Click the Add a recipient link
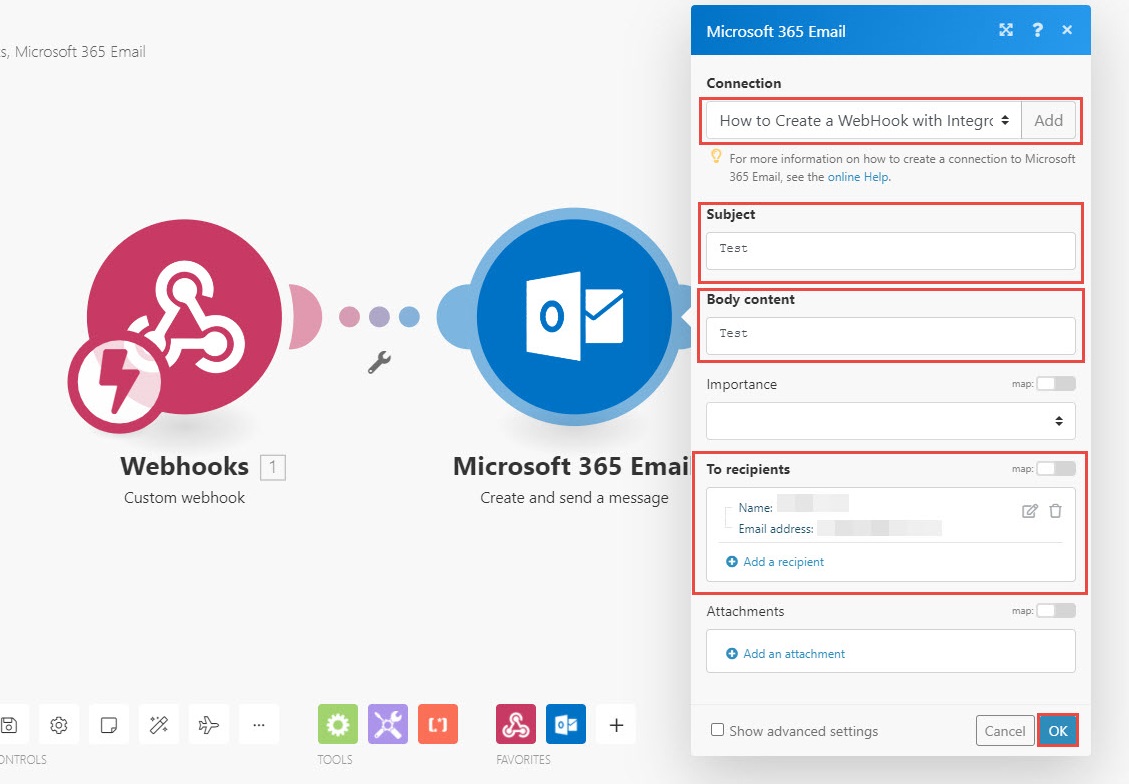This screenshot has height=784, width=1129. (x=783, y=562)
